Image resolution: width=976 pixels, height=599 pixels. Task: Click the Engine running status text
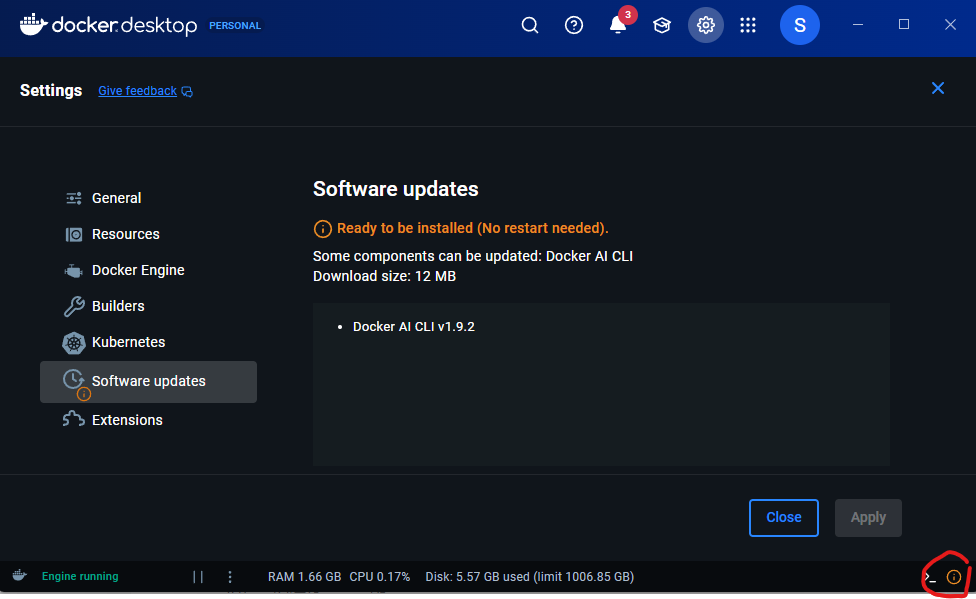coord(80,577)
